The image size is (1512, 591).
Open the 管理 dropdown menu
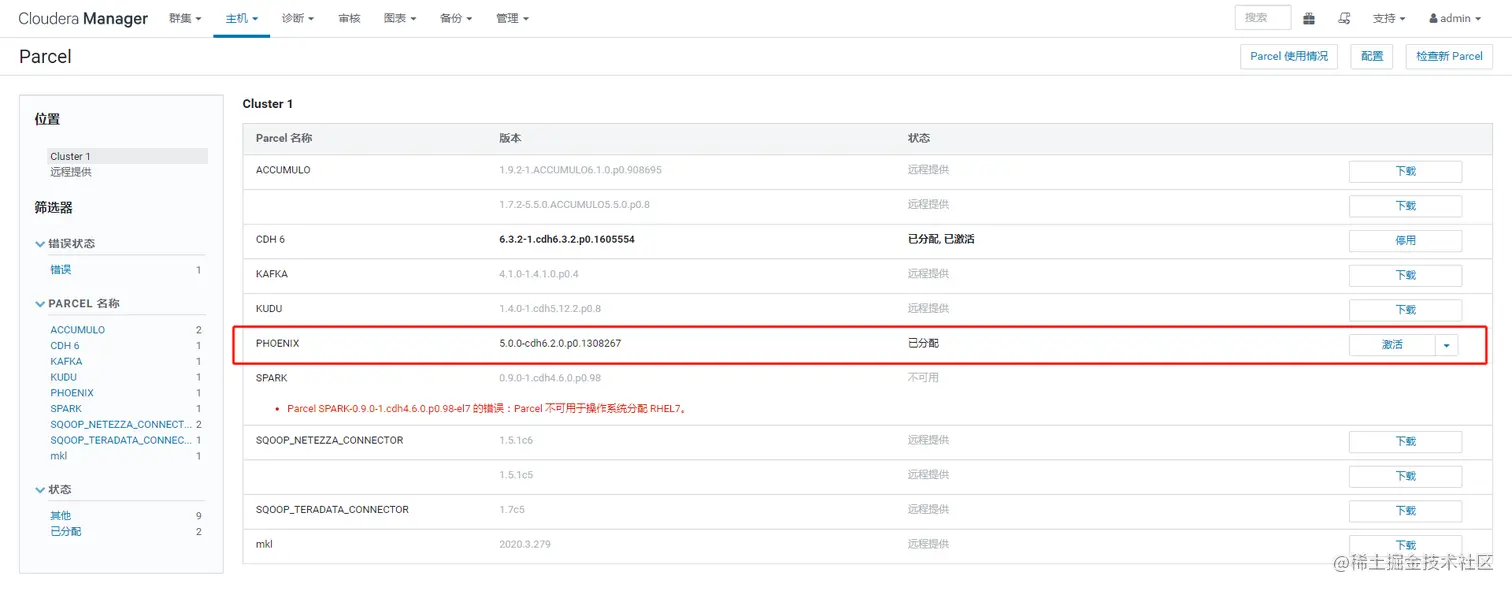coord(512,18)
